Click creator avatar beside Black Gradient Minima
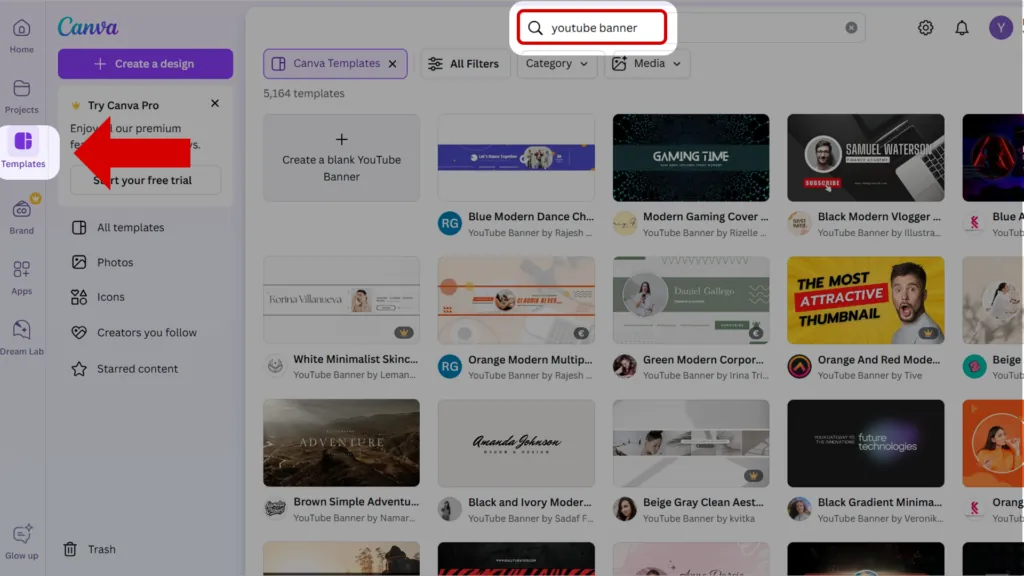The width and height of the screenshot is (1024, 576). coord(799,509)
